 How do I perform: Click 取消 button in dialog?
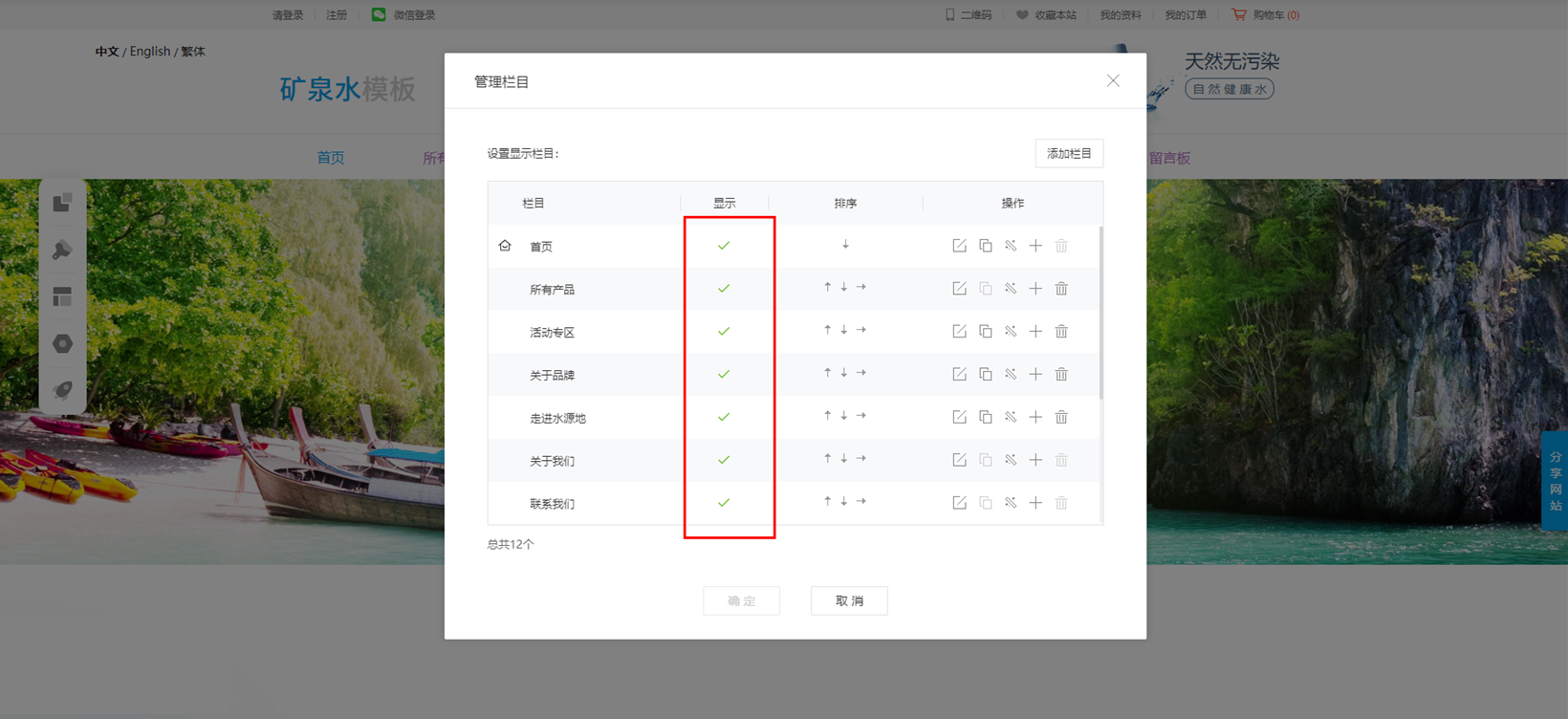pos(849,600)
